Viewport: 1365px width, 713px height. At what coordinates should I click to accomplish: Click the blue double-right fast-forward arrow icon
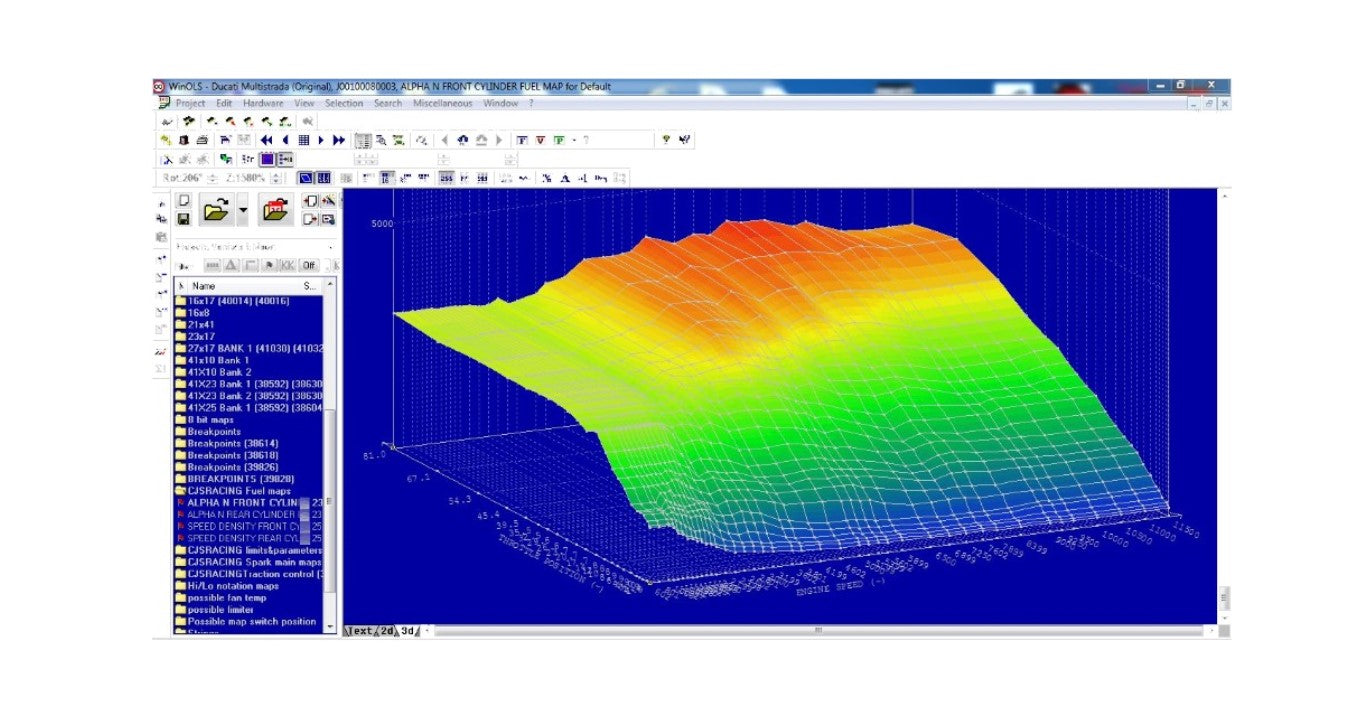pos(339,140)
